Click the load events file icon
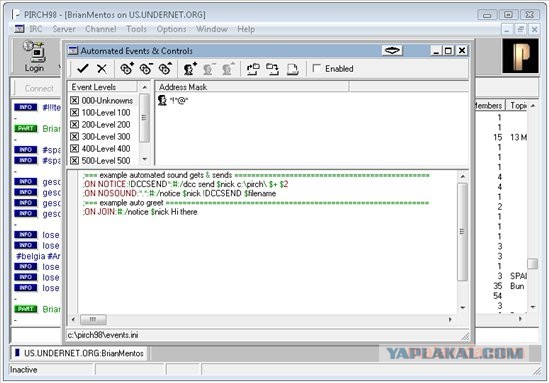549x383 pixels. click(x=253, y=69)
